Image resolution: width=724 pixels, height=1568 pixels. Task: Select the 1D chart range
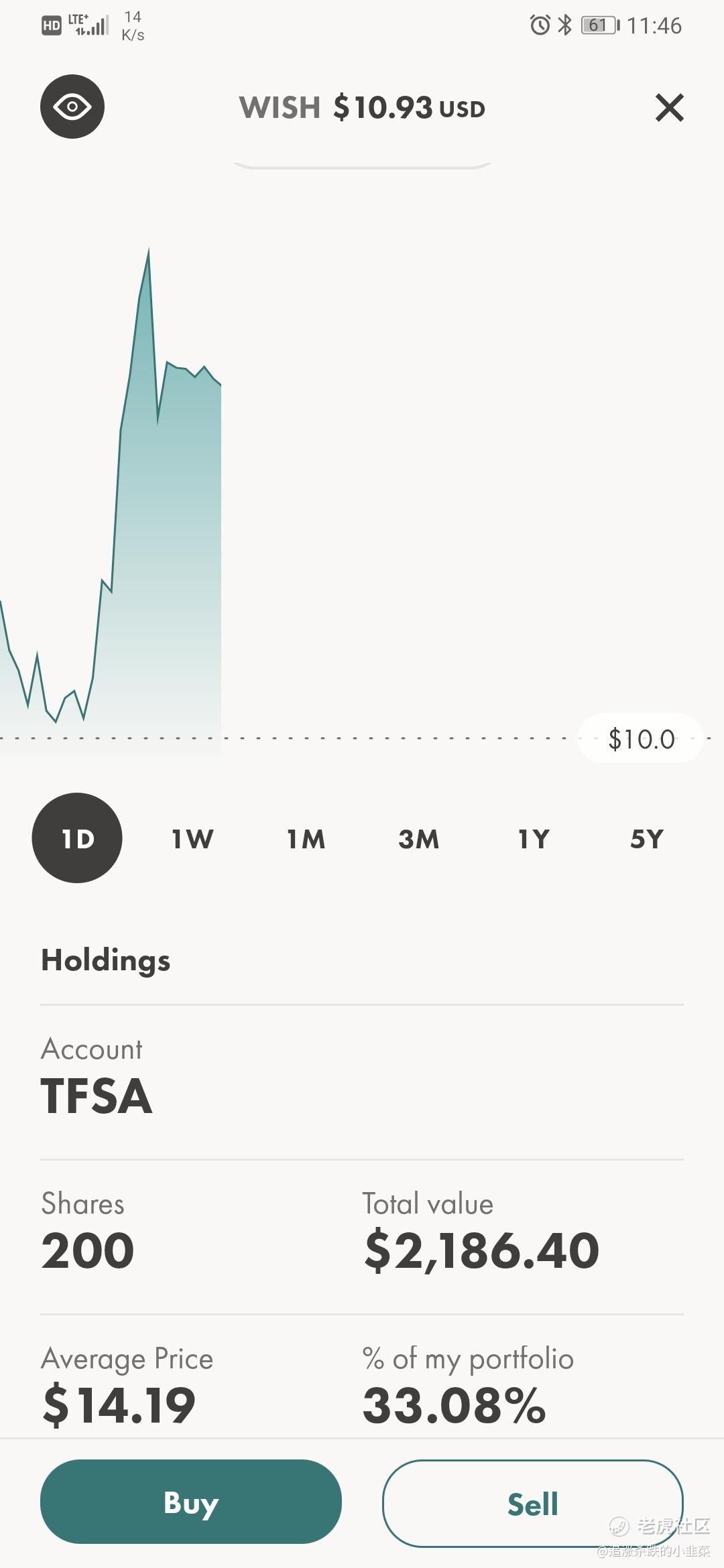click(x=77, y=838)
